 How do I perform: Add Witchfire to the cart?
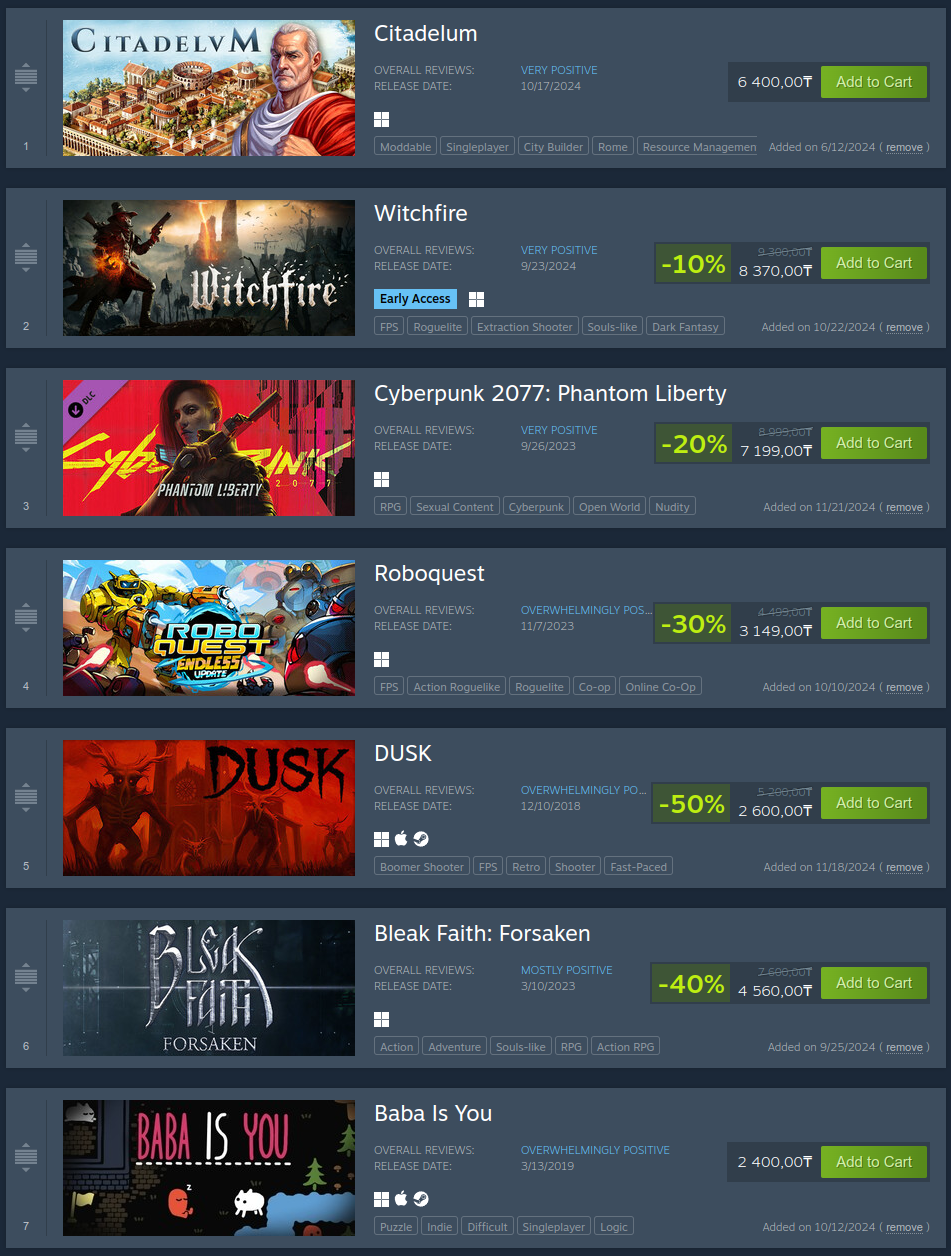click(874, 263)
